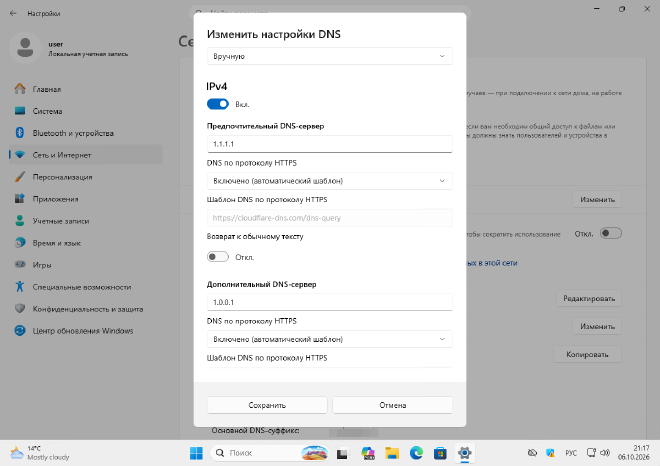The image size is (660, 466).
Task: Open DNS over HTTPS dropdown under preferred server
Action: click(330, 181)
